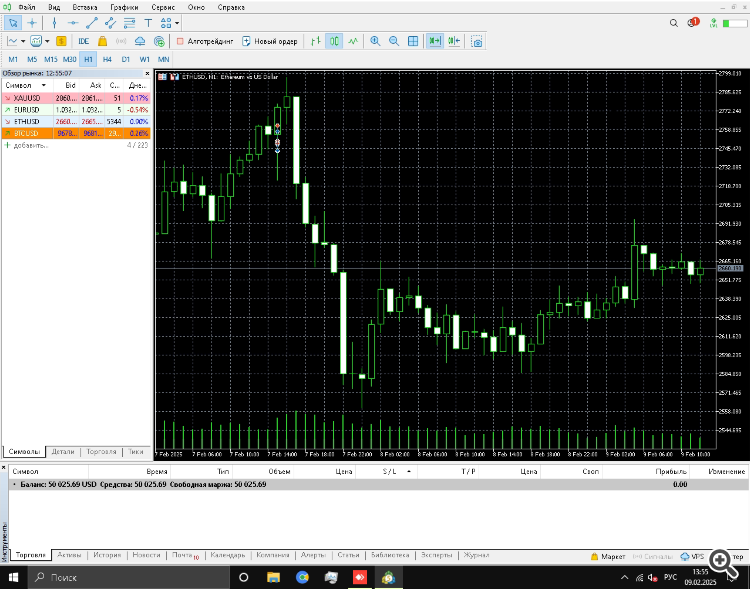The height and width of the screenshot is (589, 750).
Task: Open the Символ column dropdown in Market Watch
Action: [44, 85]
